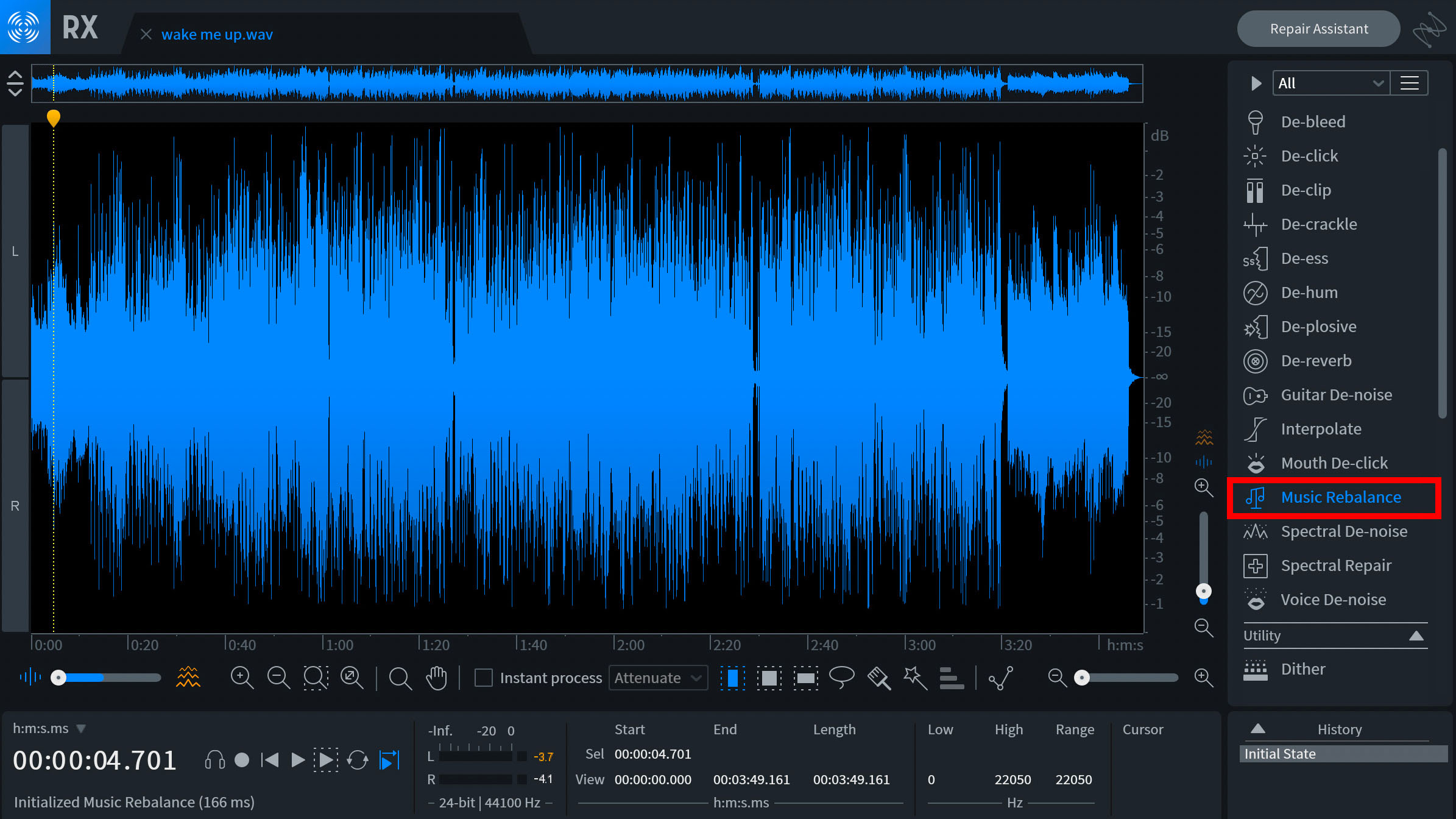Zoom out fully toolbar icon

[x=352, y=678]
